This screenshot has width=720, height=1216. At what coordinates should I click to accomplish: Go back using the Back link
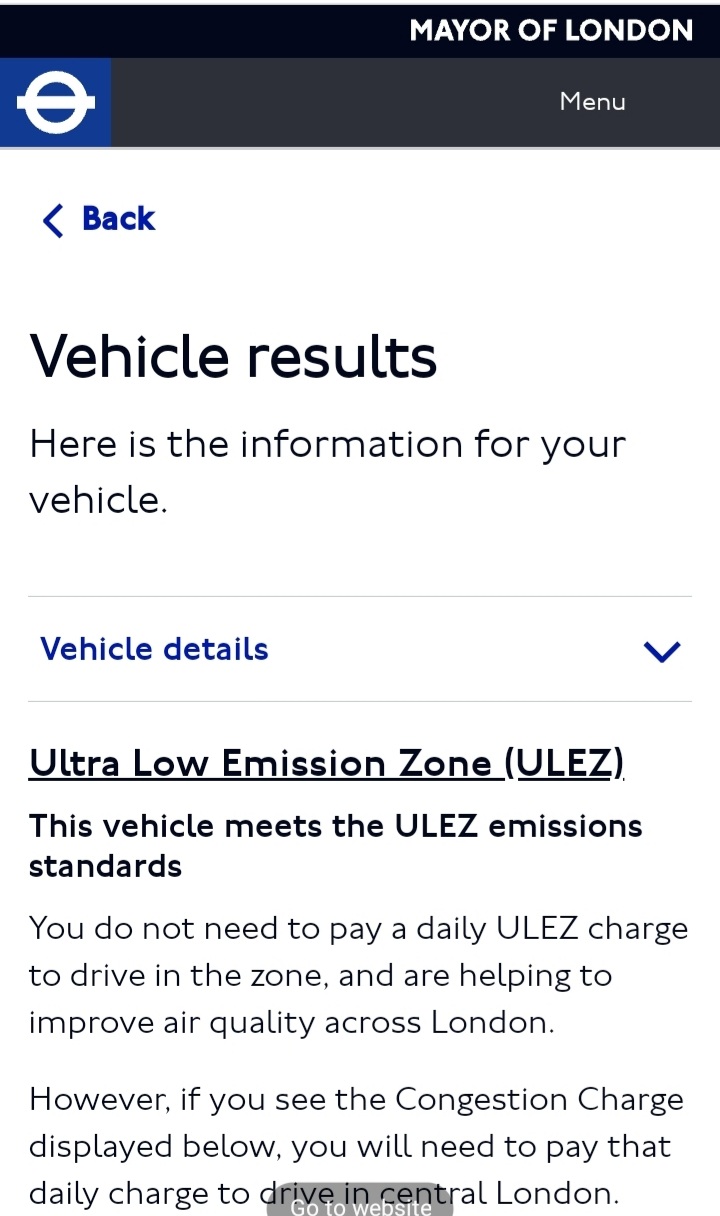(x=118, y=219)
